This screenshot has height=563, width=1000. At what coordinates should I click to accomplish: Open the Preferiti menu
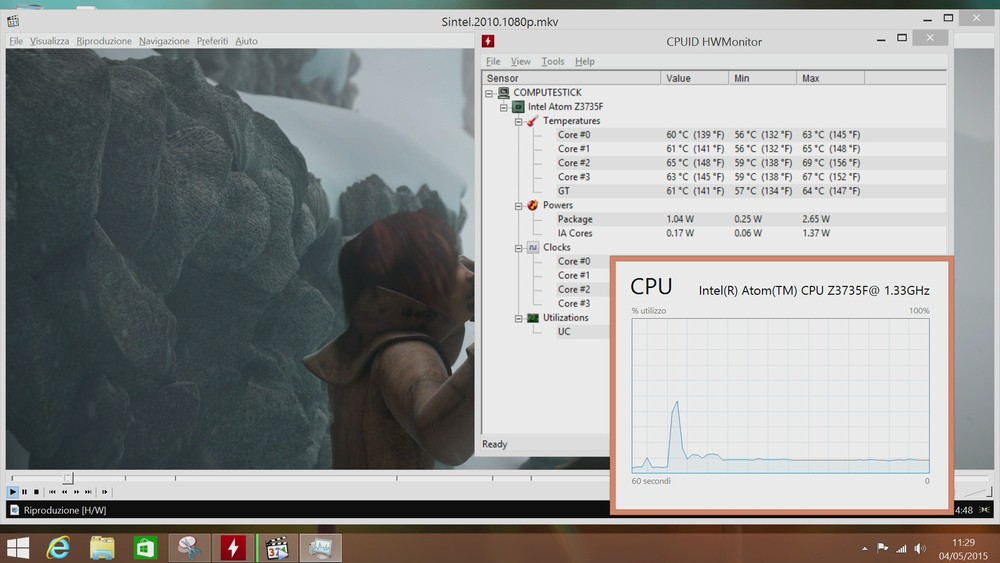212,41
